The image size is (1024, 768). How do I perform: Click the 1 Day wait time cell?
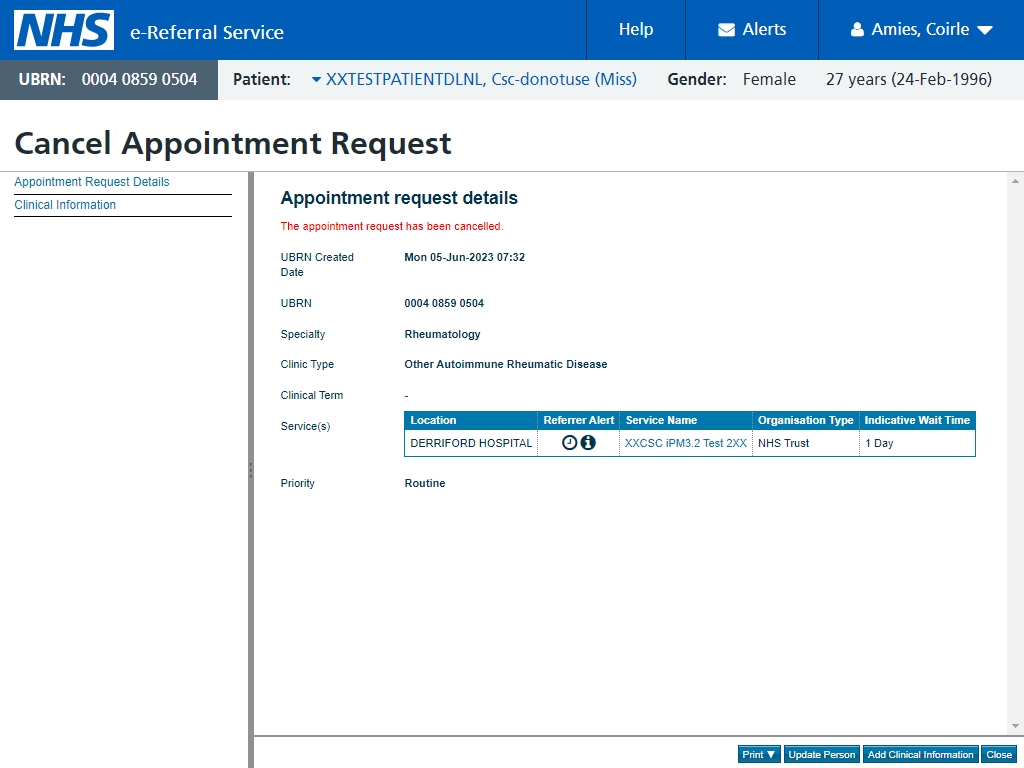click(x=917, y=443)
